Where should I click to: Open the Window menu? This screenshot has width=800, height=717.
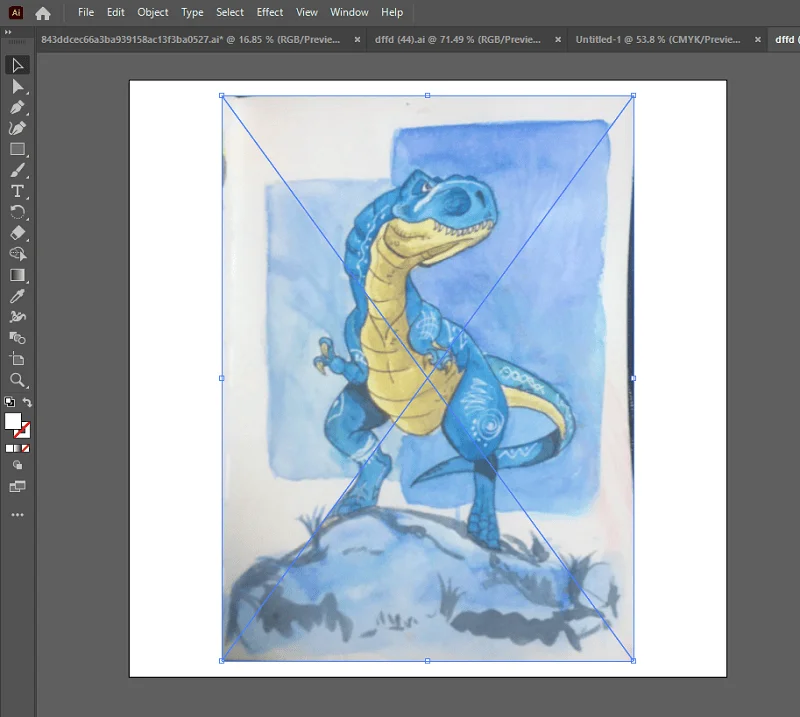click(x=349, y=12)
